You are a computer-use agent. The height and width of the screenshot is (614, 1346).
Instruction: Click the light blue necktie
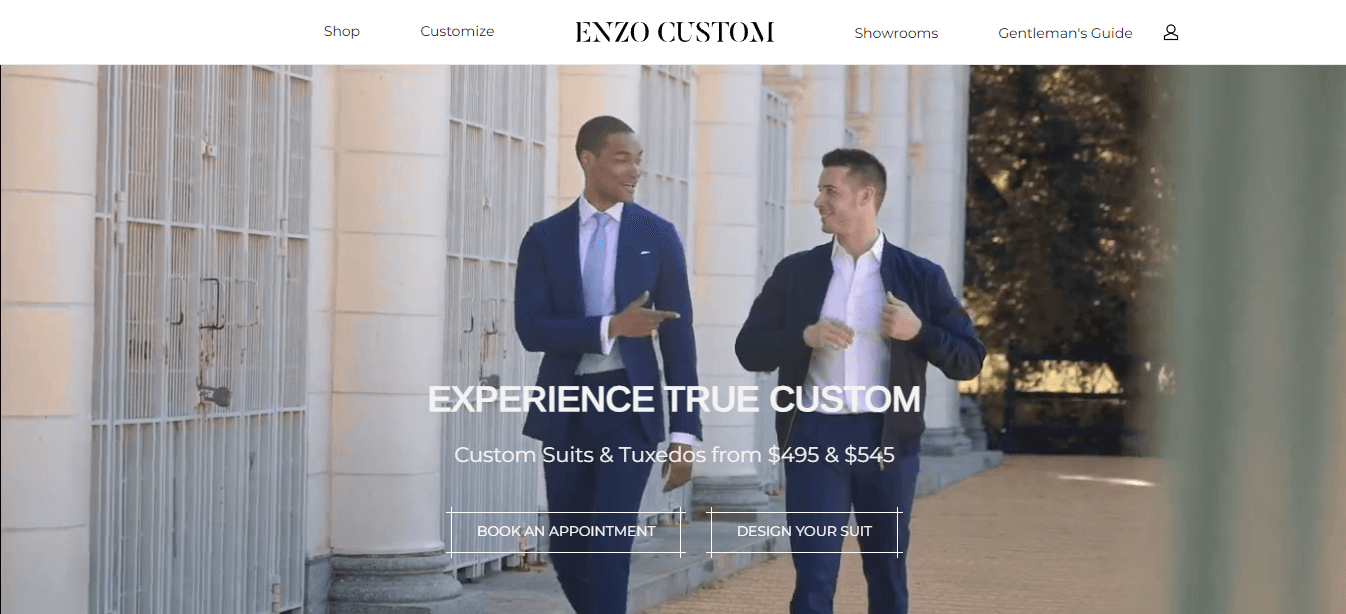pos(597,265)
